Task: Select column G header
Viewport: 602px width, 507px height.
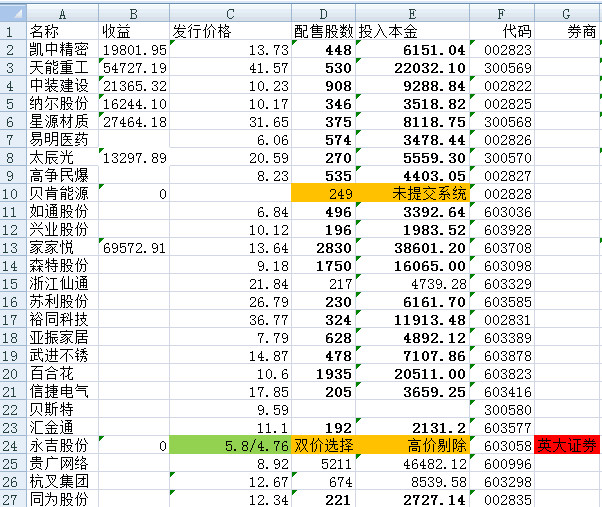Action: point(567,13)
